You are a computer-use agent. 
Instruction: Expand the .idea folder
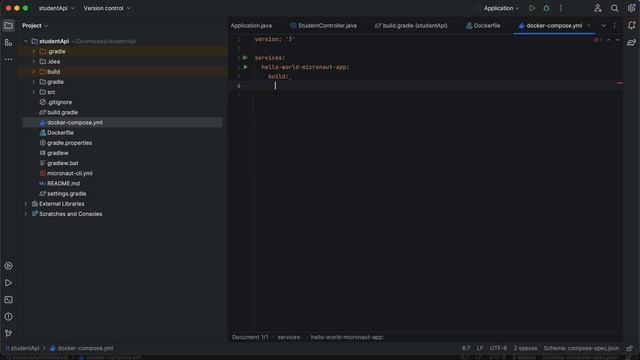[x=34, y=62]
